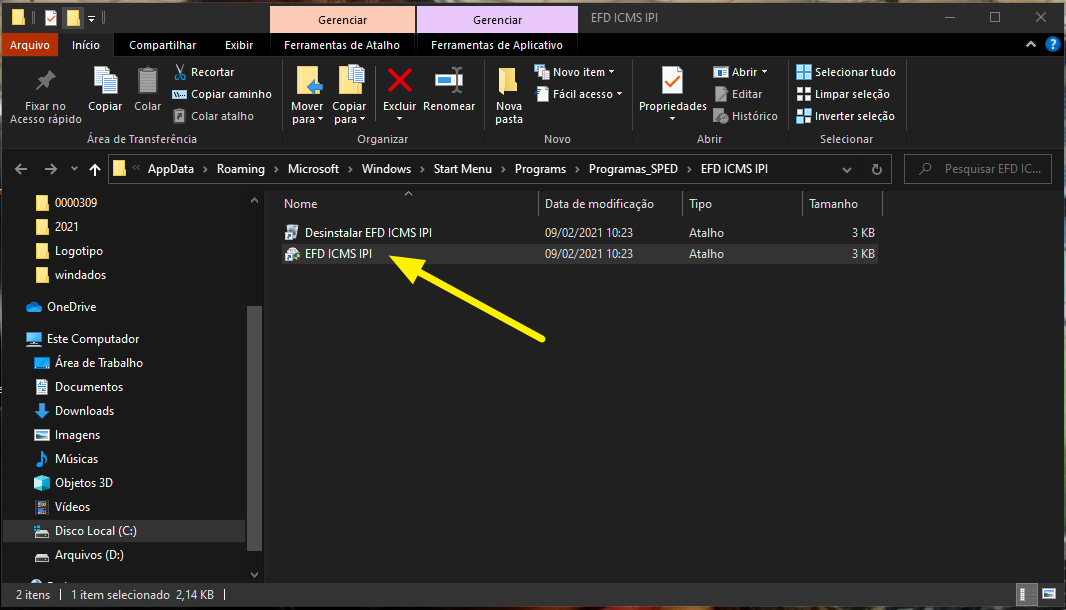Select Ferramentas de Atalho tab
Viewport: 1066px width, 610px height.
[x=342, y=45]
